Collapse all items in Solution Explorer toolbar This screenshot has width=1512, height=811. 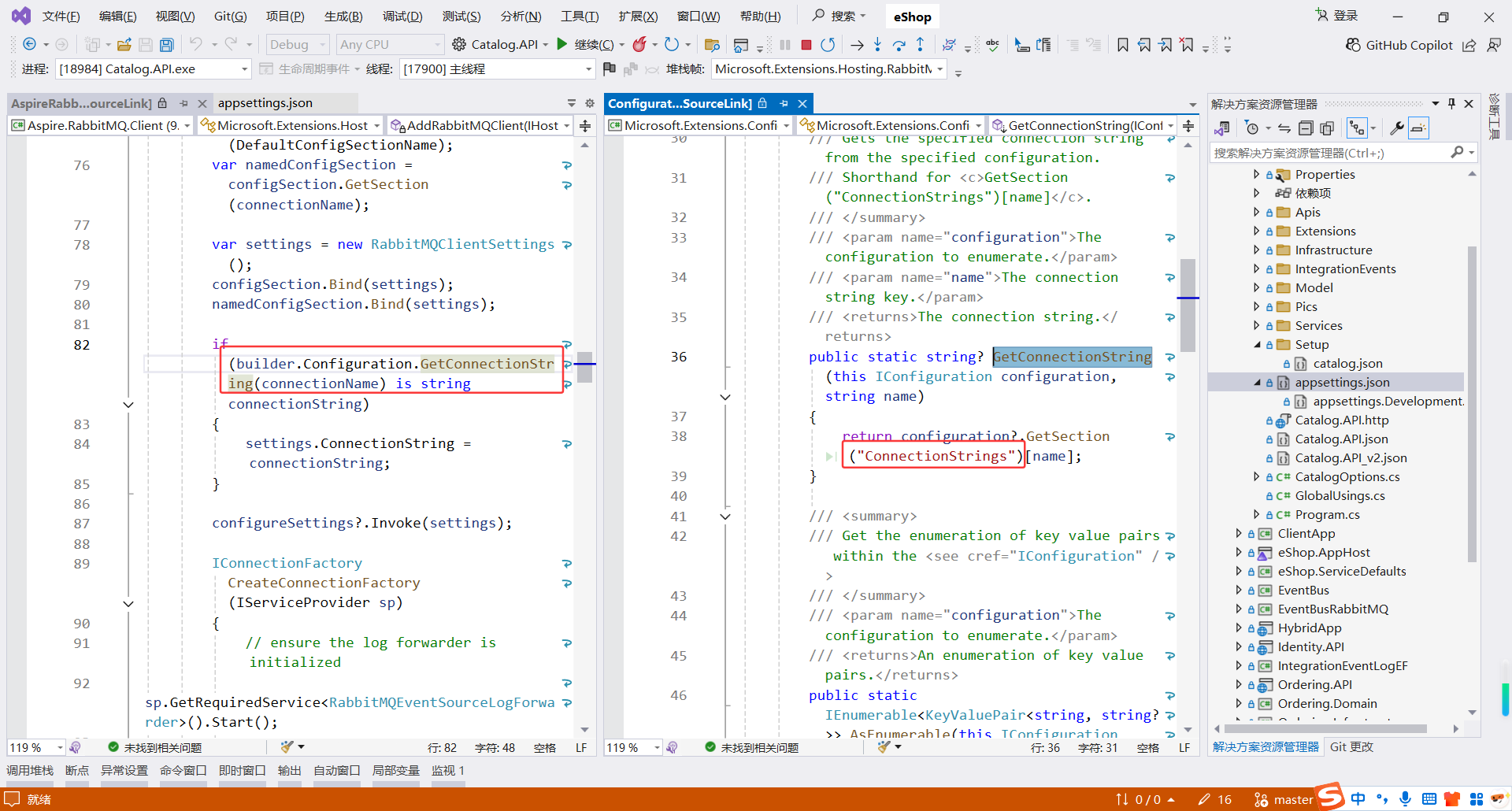1306,128
